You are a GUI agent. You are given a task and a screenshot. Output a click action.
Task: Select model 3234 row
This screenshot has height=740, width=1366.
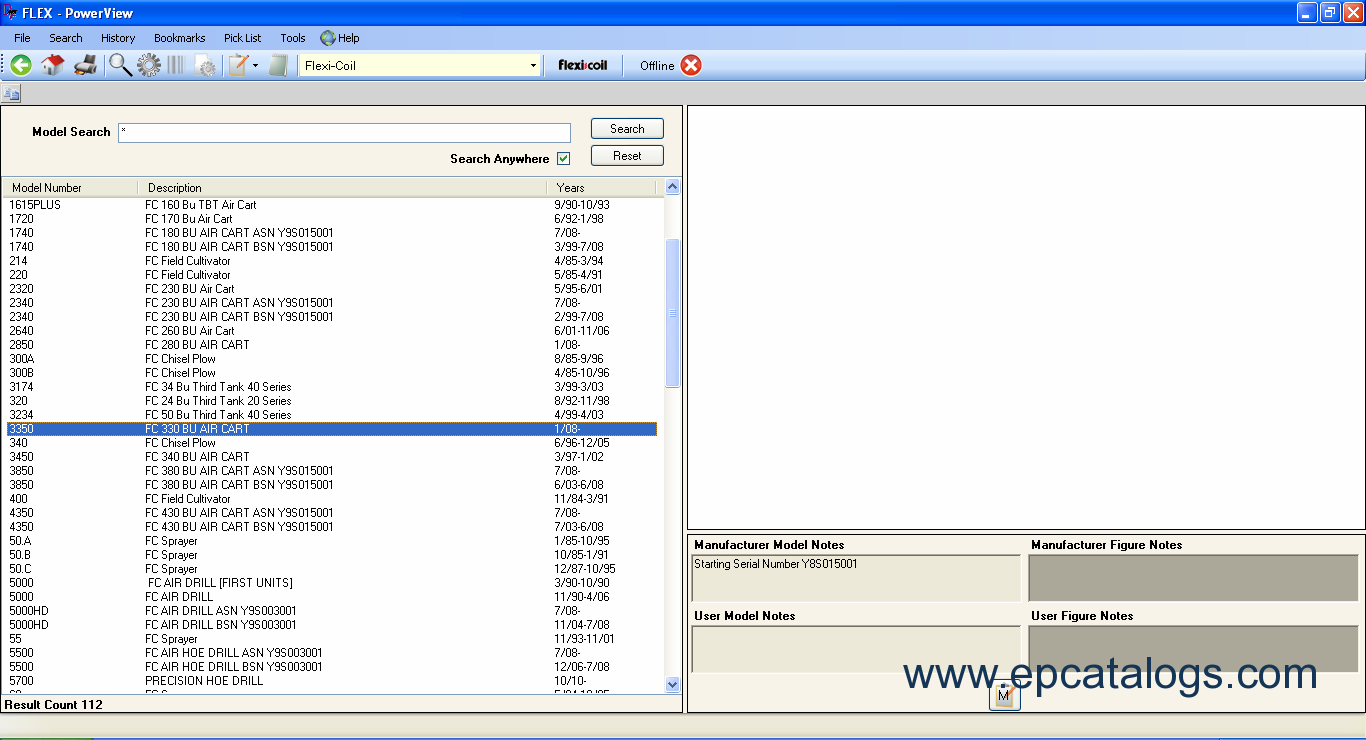point(332,415)
